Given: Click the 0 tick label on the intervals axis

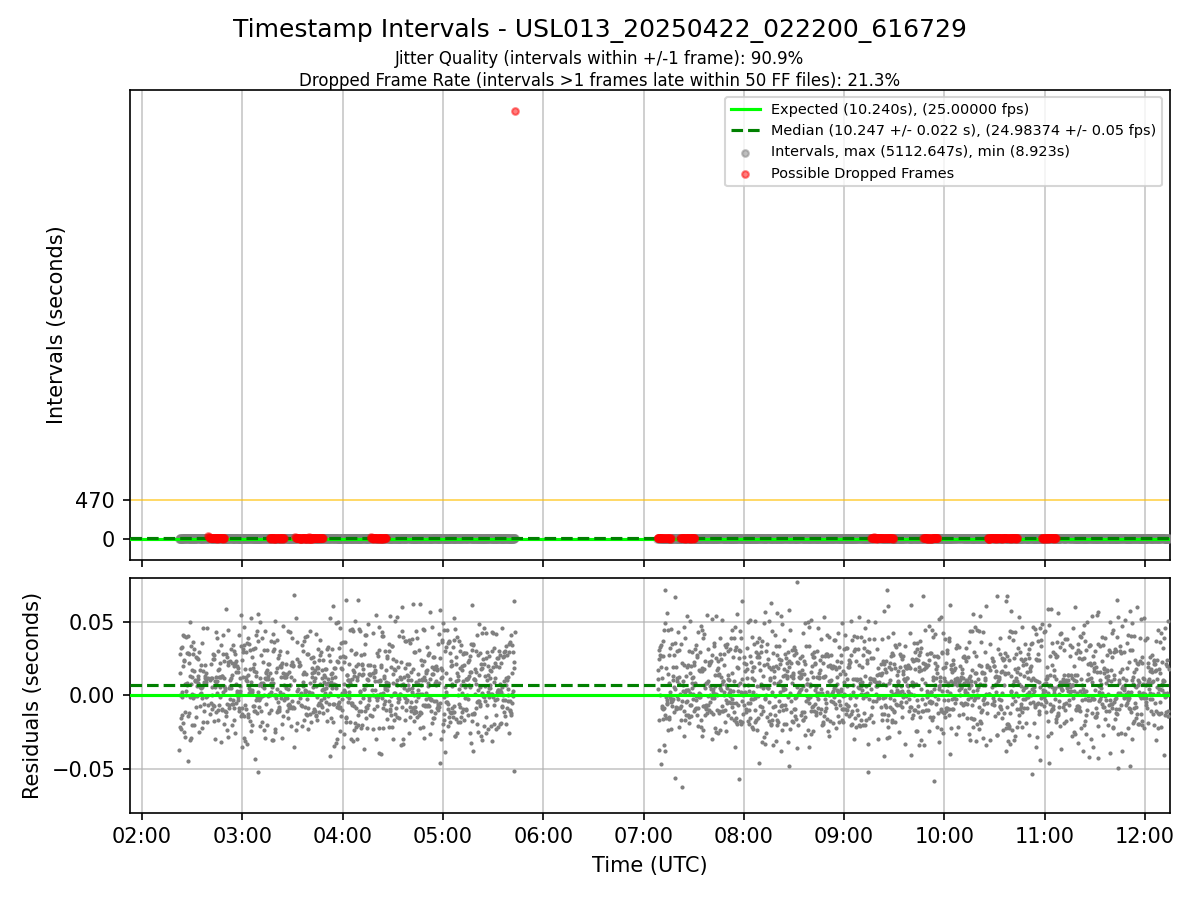Looking at the screenshot, I should [x=110, y=539].
